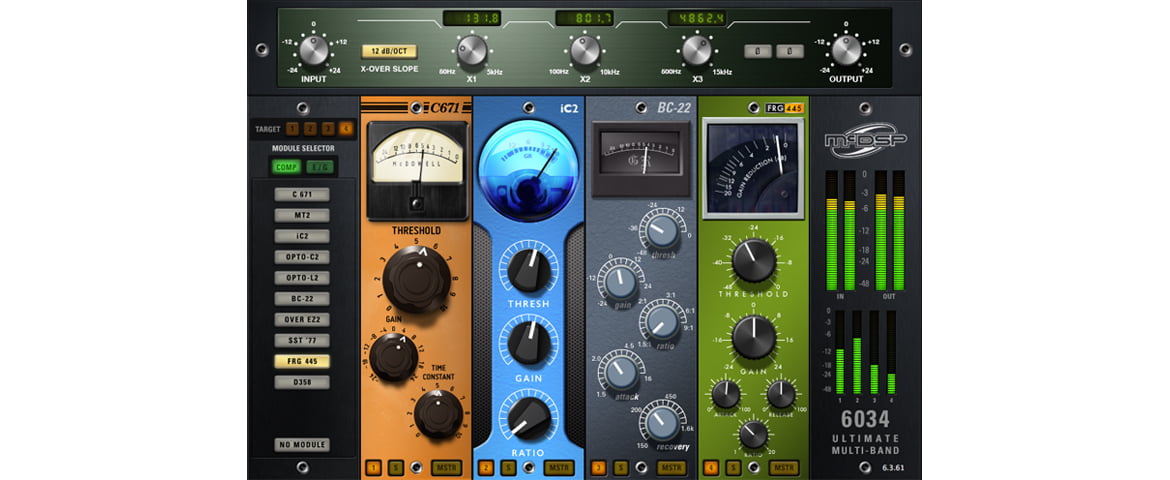Choose the MT2 module
The image size is (1170, 480).
302,215
